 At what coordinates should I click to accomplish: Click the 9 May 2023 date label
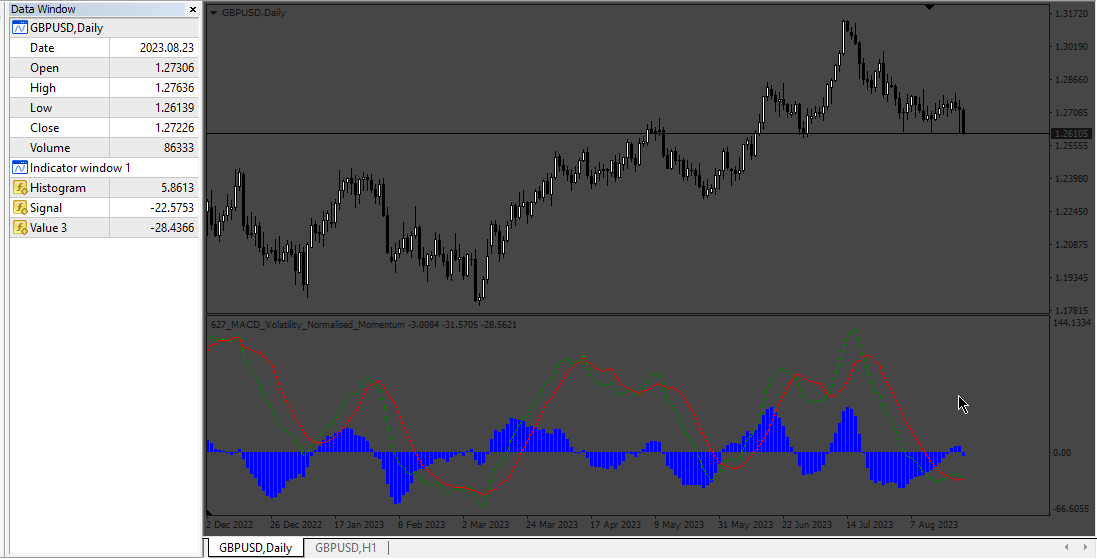point(679,524)
